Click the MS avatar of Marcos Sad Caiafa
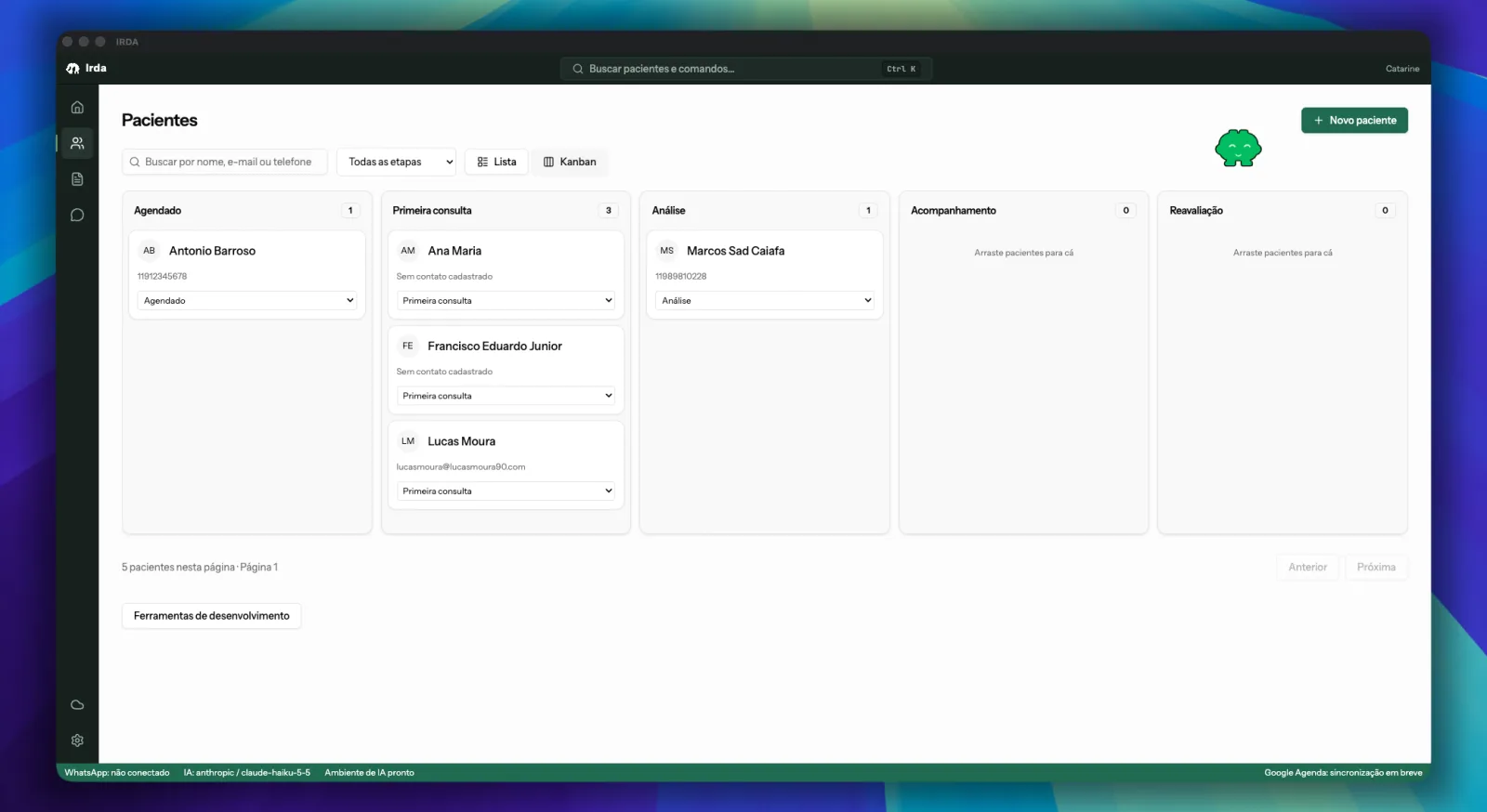Image resolution: width=1487 pixels, height=812 pixels. click(666, 251)
